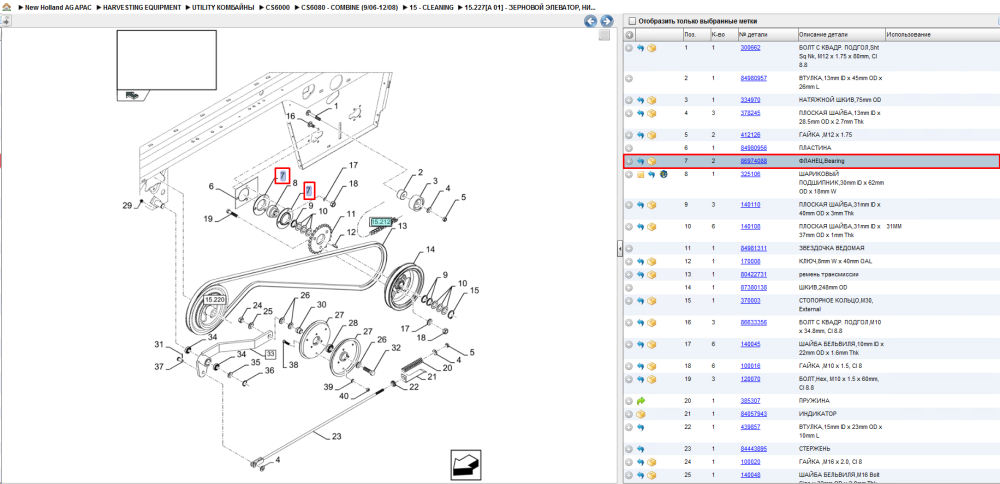
Task: Open 15 - CLEANING breadcrumb
Action: tap(432, 7)
